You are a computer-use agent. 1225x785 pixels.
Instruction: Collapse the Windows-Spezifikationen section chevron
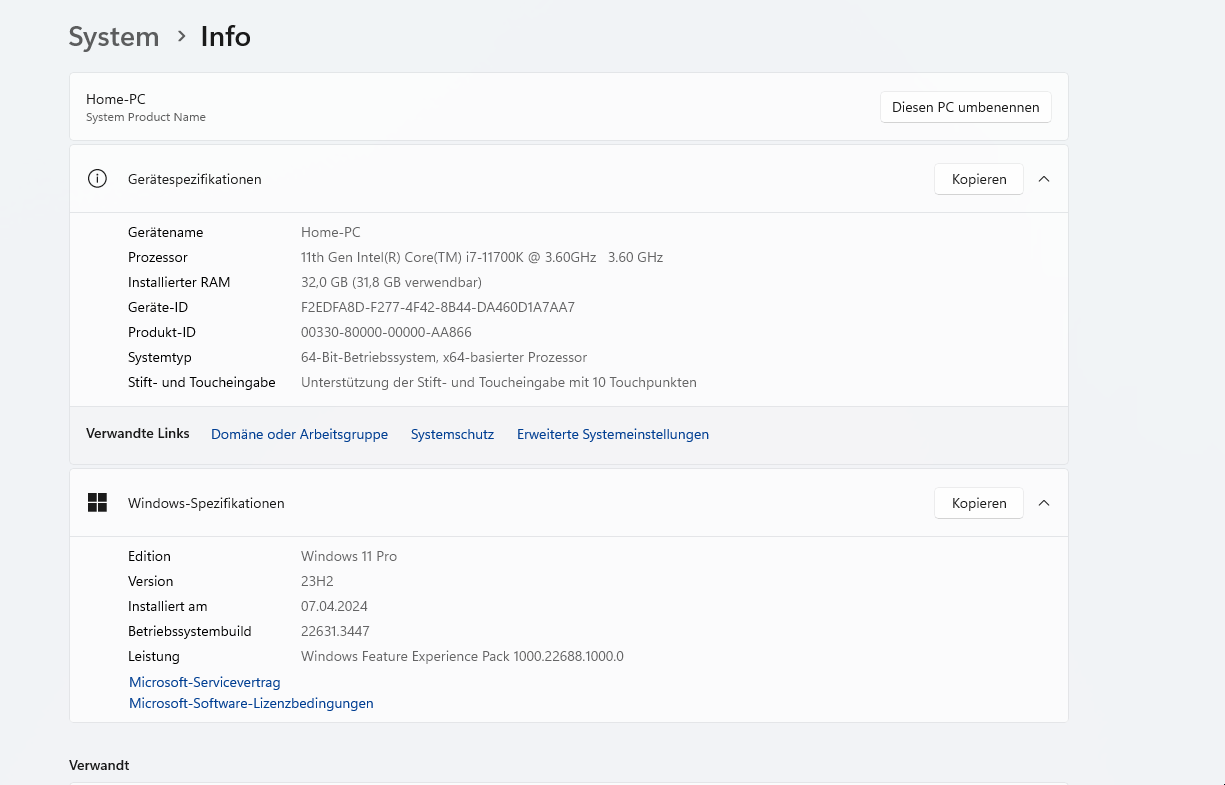[x=1044, y=503]
